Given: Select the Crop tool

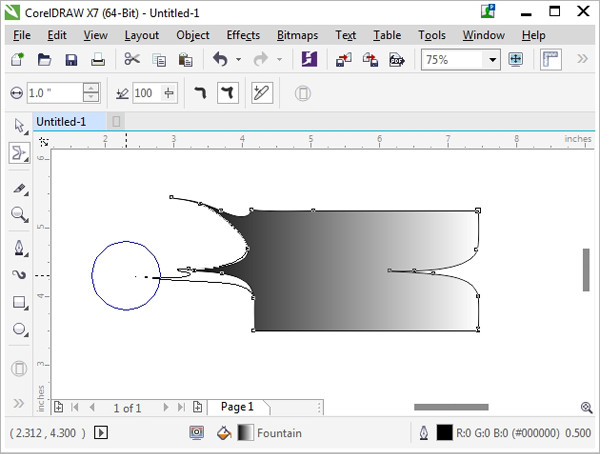Looking at the screenshot, I should (x=19, y=188).
